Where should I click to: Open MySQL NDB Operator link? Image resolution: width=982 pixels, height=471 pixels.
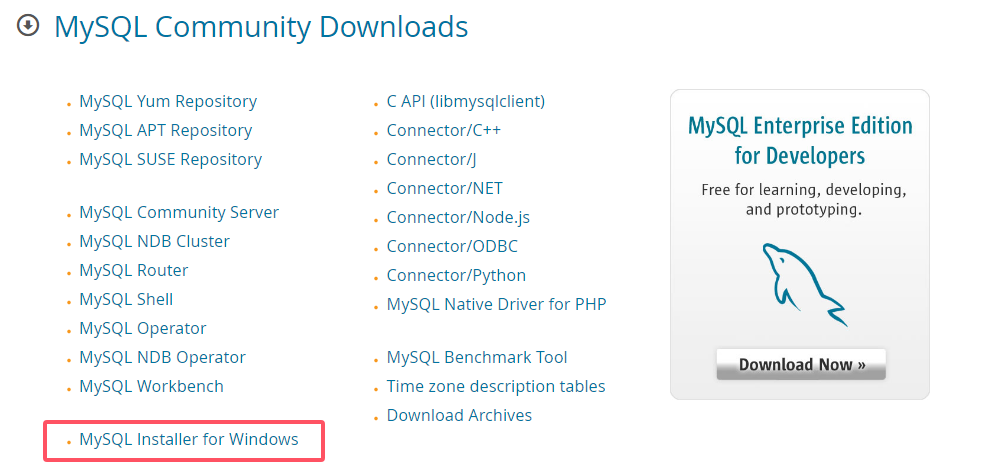[162, 357]
